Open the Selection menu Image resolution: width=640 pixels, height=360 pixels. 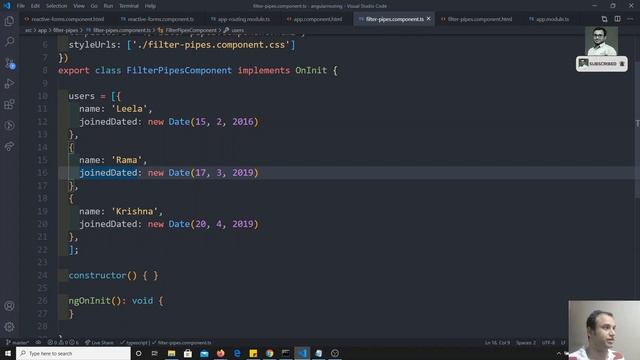tap(56, 6)
